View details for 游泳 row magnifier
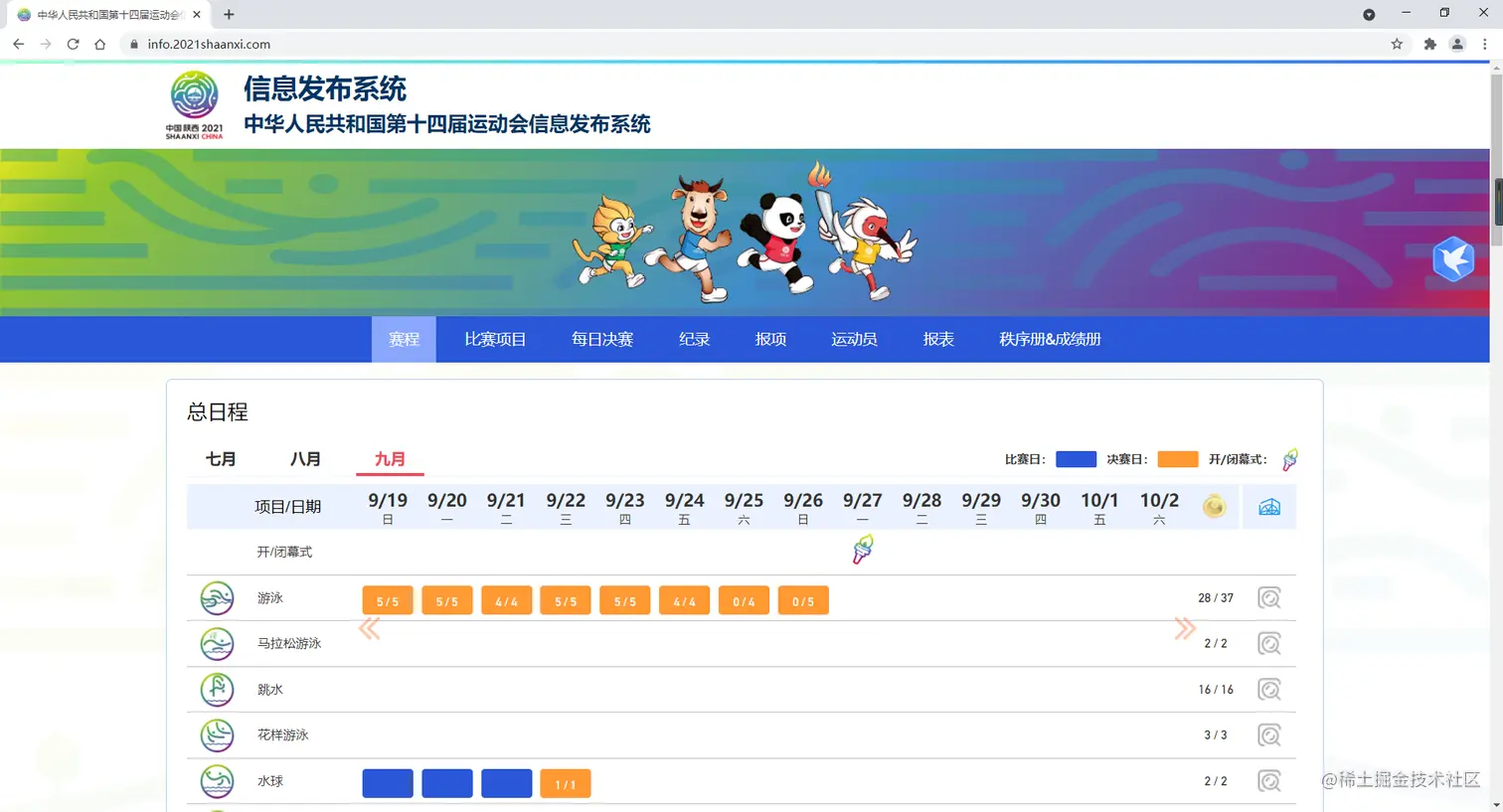This screenshot has width=1503, height=812. pyautogui.click(x=1269, y=598)
